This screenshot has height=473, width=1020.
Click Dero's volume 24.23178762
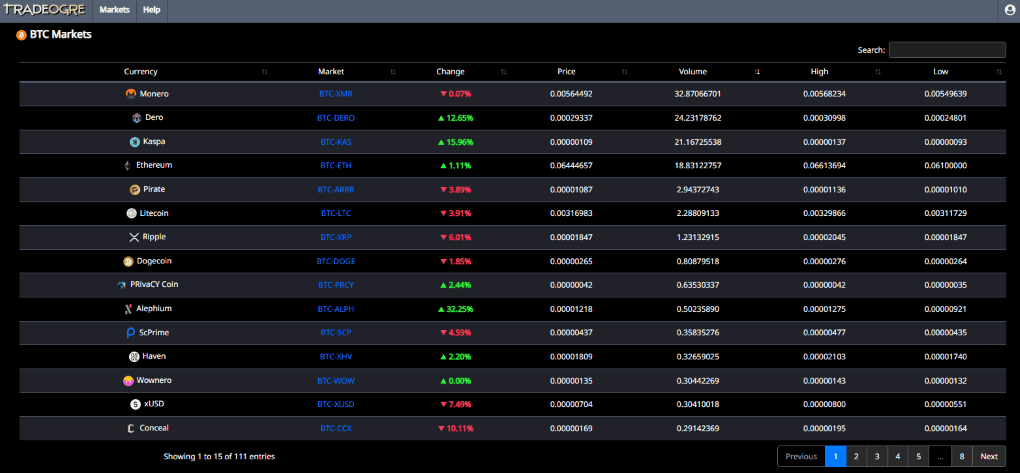click(x=698, y=118)
